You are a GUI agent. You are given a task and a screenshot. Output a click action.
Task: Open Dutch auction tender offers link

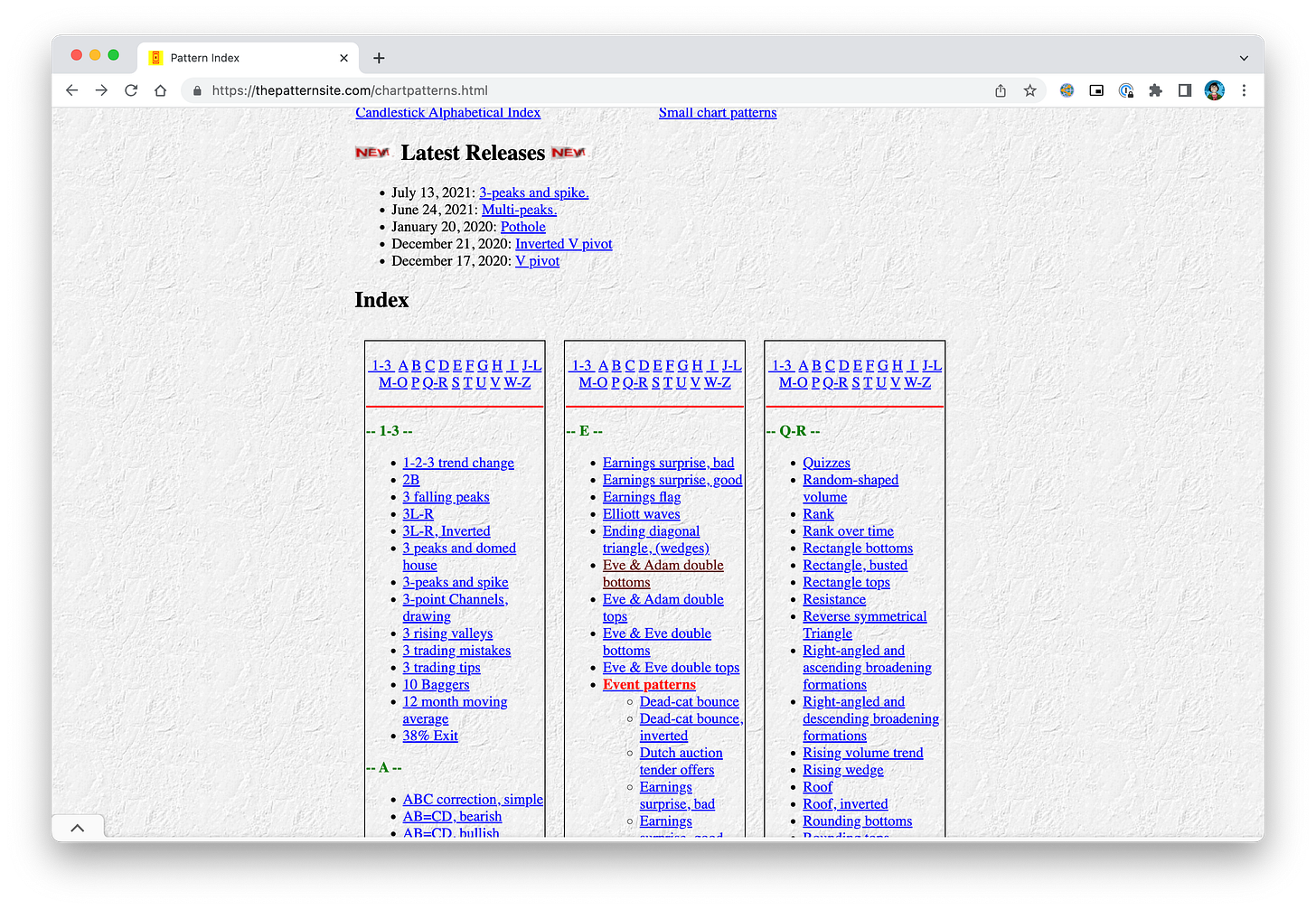click(x=681, y=762)
